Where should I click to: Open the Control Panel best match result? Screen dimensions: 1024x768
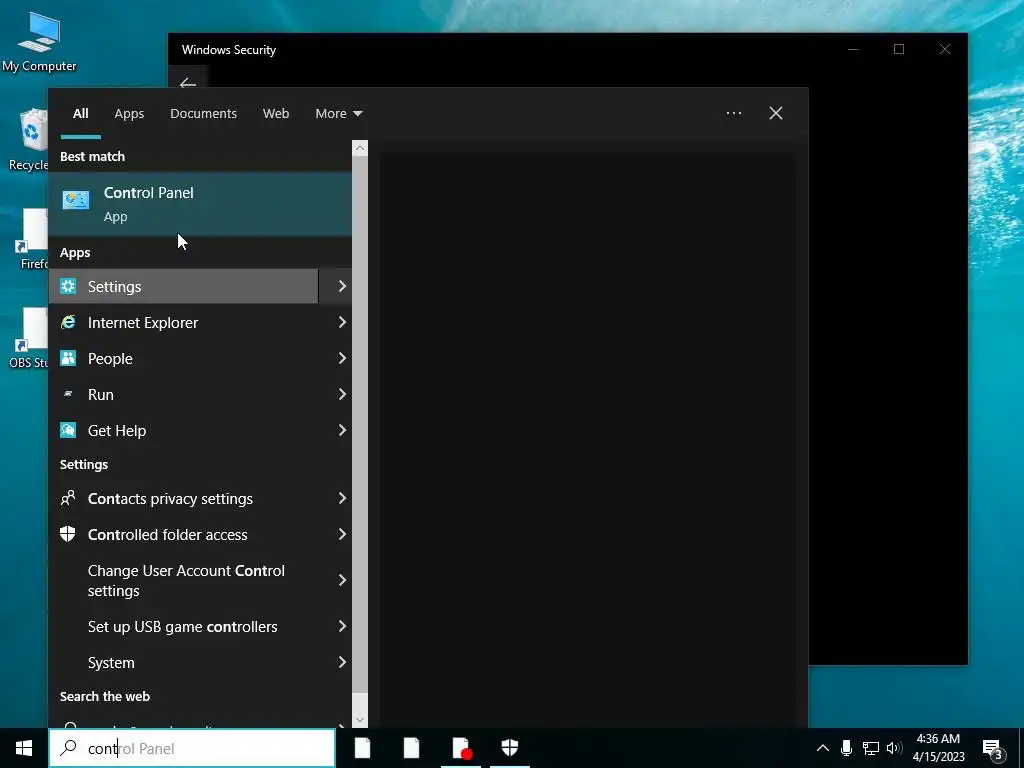pos(200,204)
